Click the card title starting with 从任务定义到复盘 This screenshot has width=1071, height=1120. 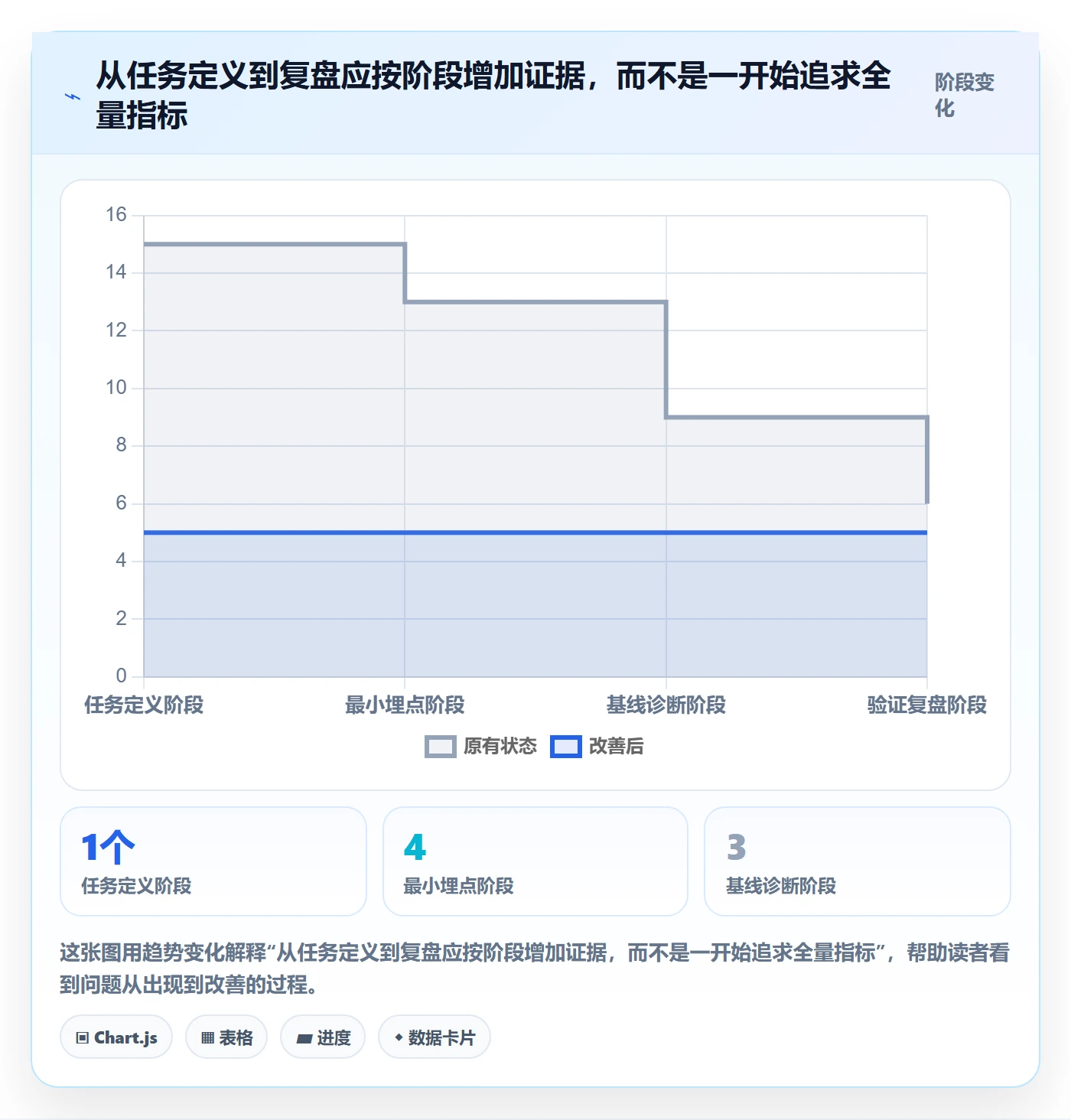[493, 96]
